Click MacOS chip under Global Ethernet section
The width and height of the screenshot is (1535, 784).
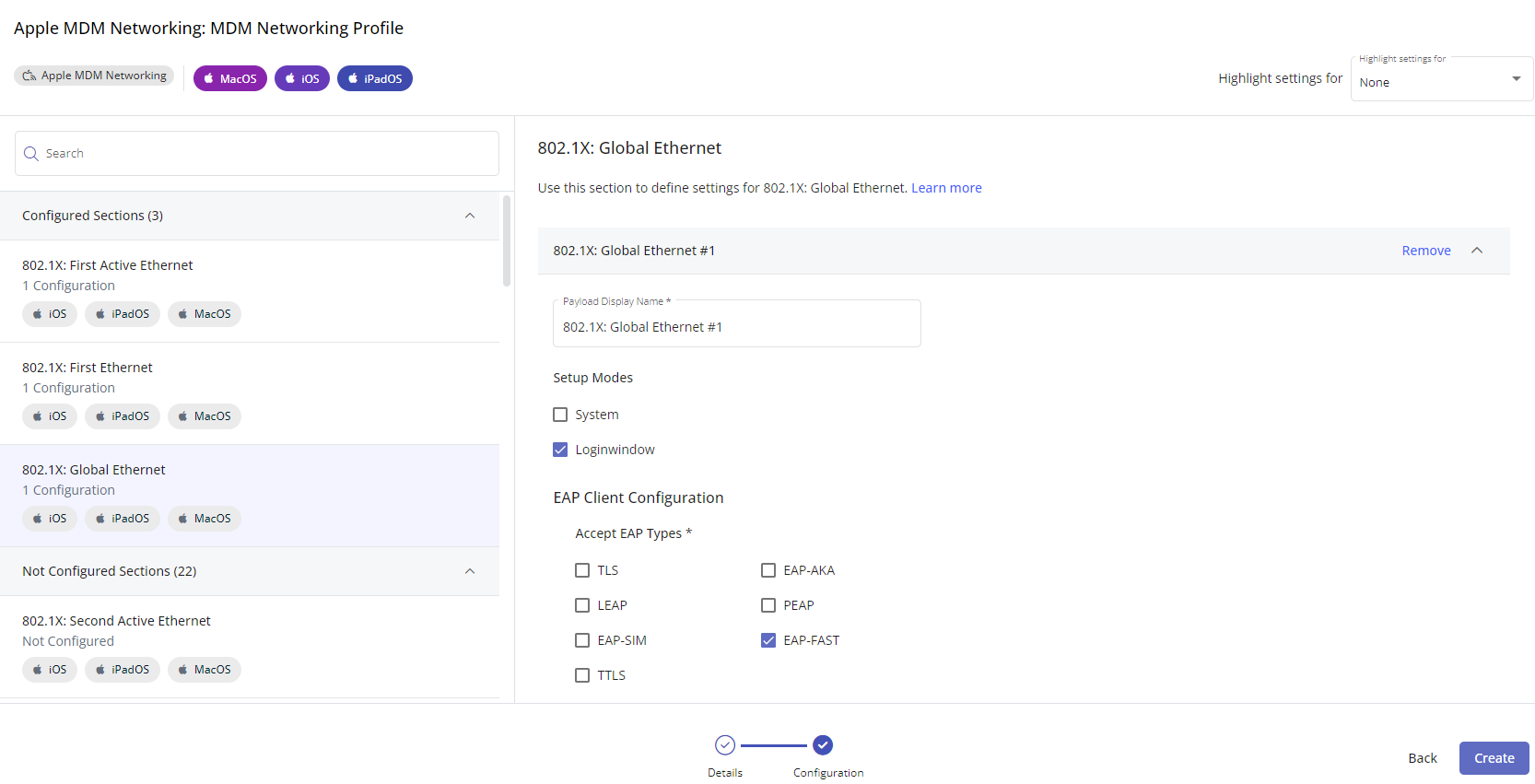205,519
